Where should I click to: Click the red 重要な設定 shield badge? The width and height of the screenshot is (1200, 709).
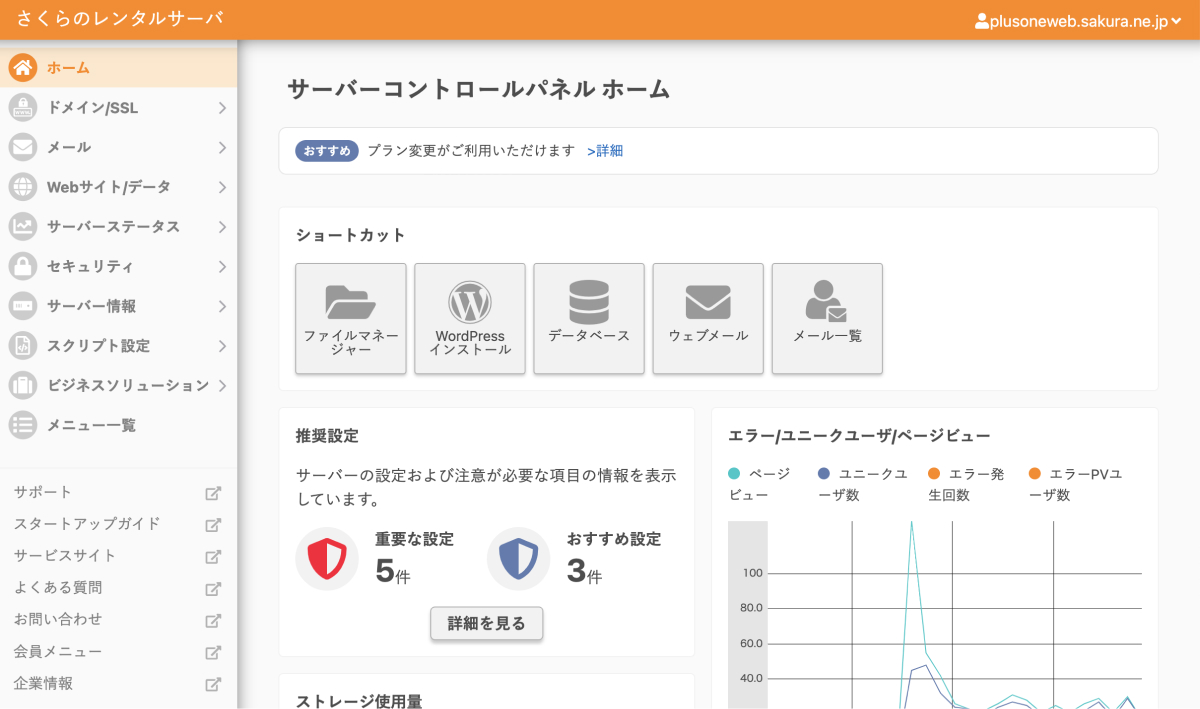tap(327, 558)
